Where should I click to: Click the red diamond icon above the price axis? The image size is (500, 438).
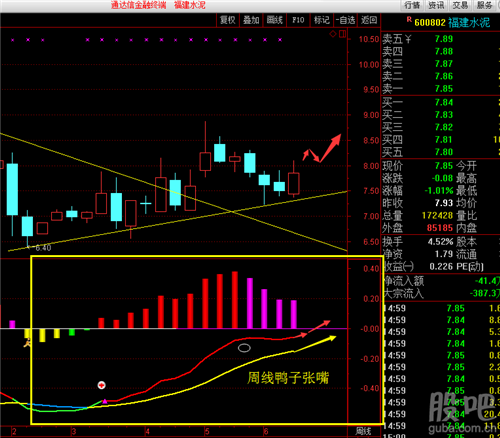[333, 34]
